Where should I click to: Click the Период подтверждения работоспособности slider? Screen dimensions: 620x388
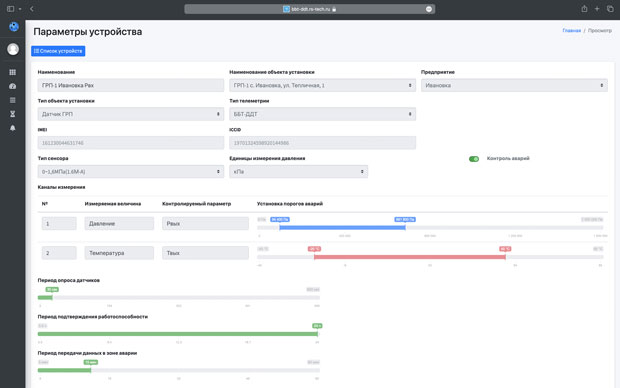click(x=179, y=334)
